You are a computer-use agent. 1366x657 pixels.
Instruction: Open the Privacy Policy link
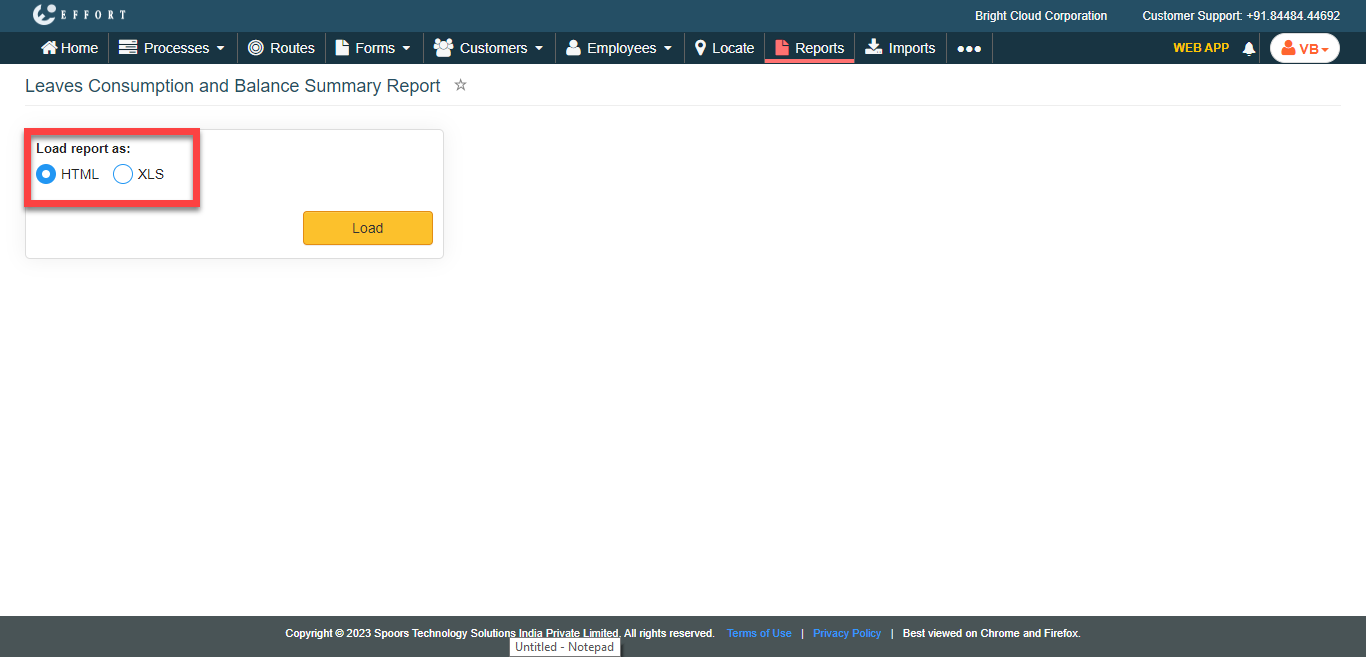847,633
